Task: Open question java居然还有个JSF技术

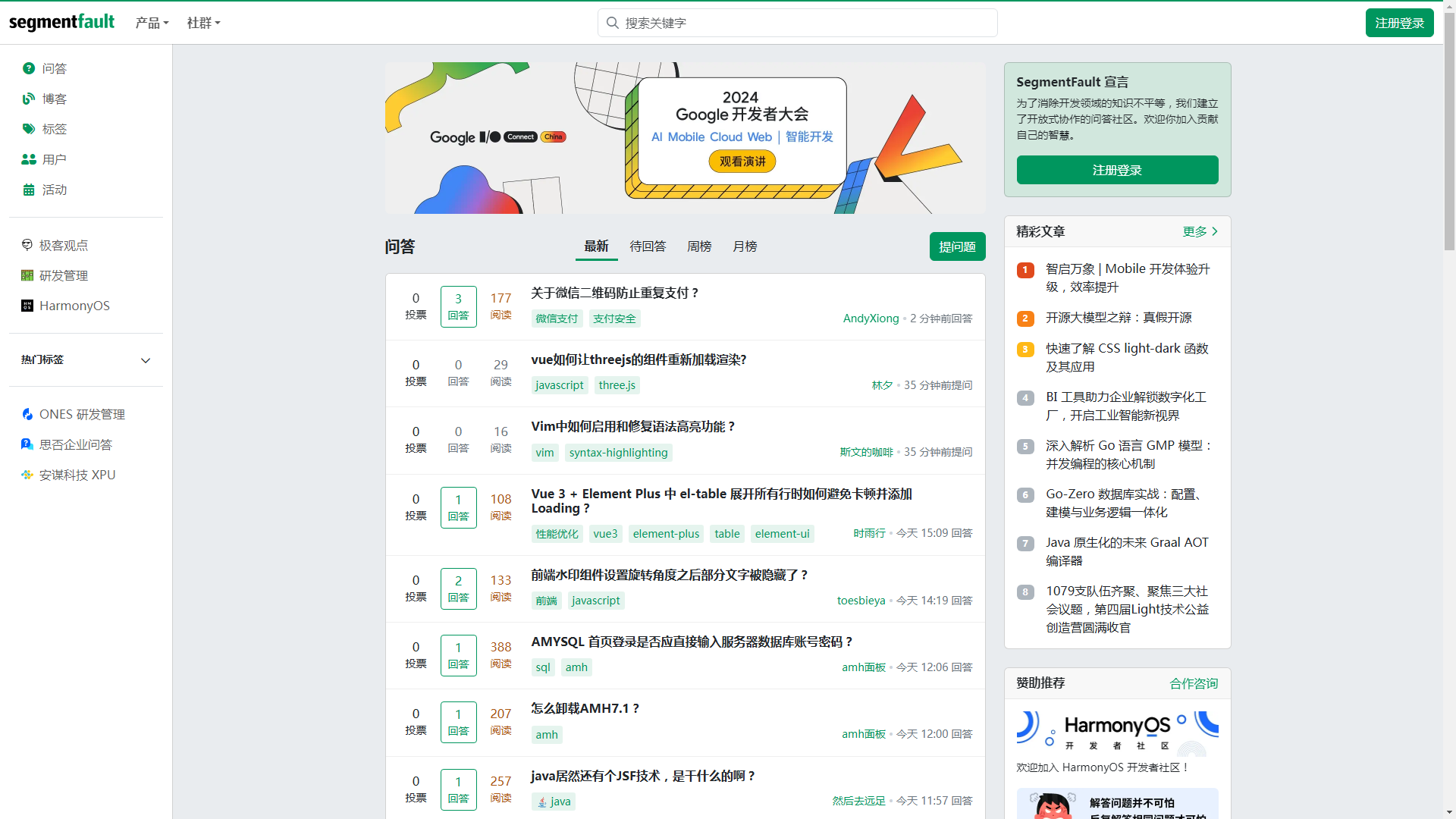Action: tap(643, 776)
